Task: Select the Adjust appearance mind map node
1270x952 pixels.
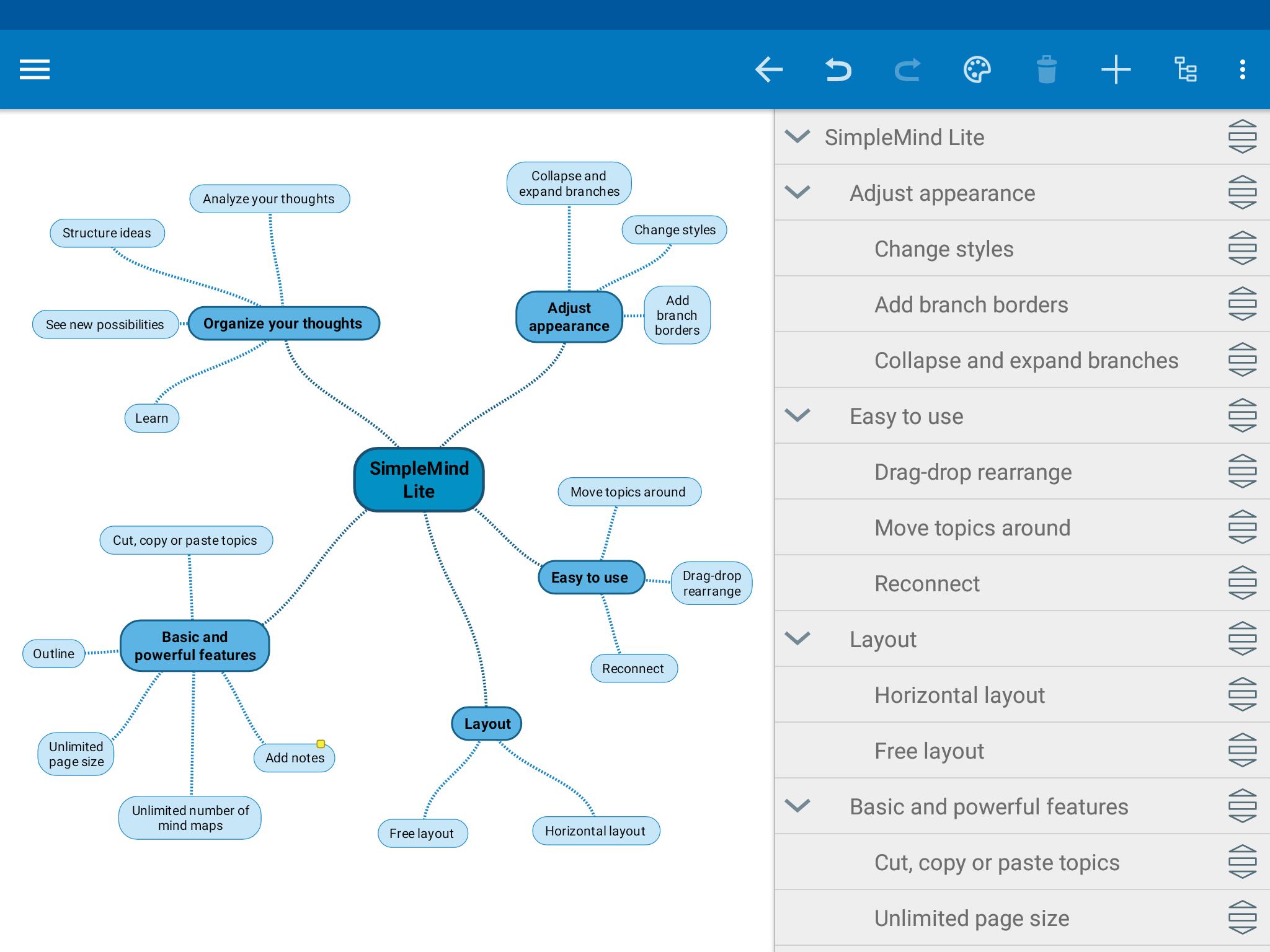Action: click(x=569, y=317)
